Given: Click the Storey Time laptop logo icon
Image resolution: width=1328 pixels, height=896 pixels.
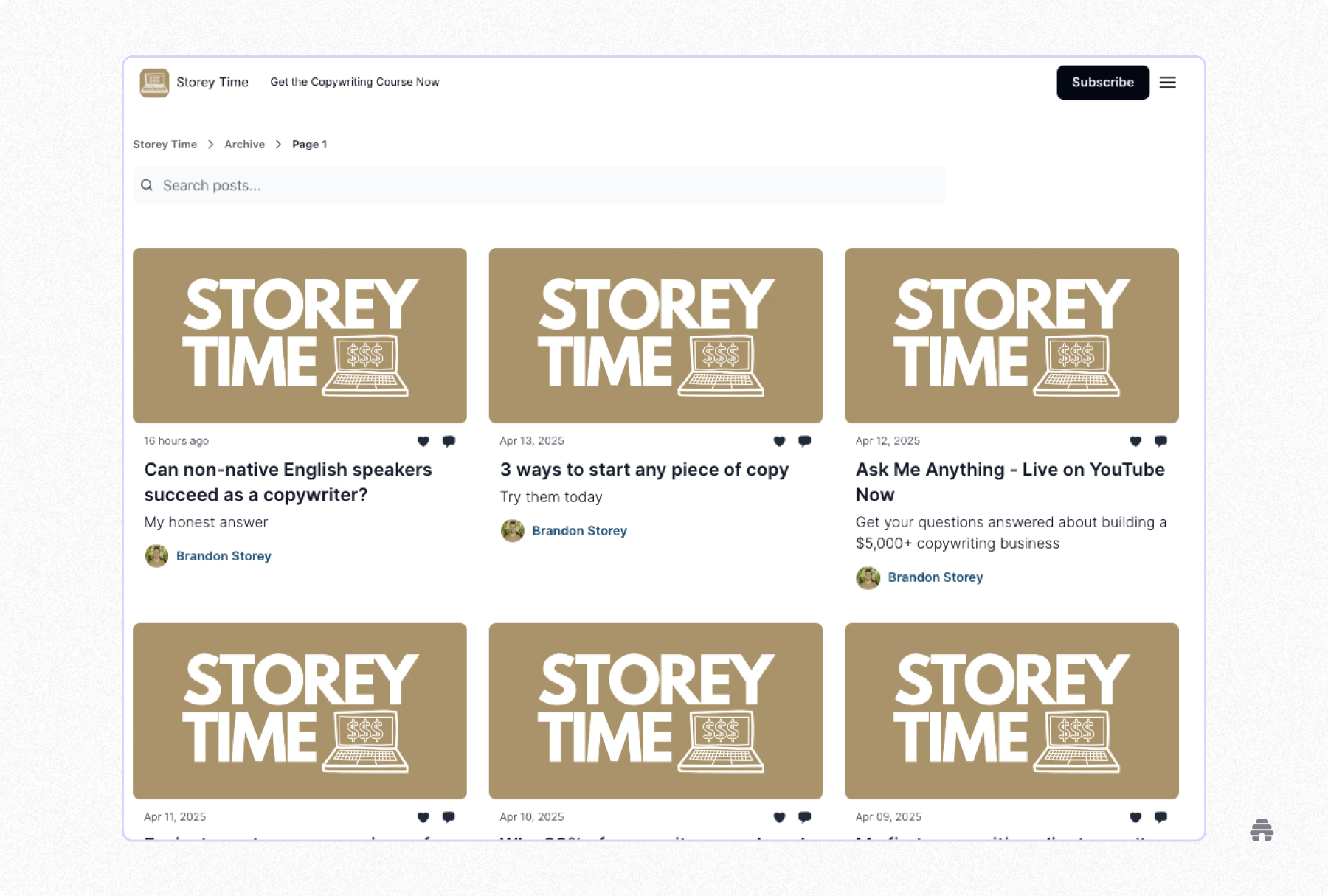Looking at the screenshot, I should pyautogui.click(x=153, y=83).
